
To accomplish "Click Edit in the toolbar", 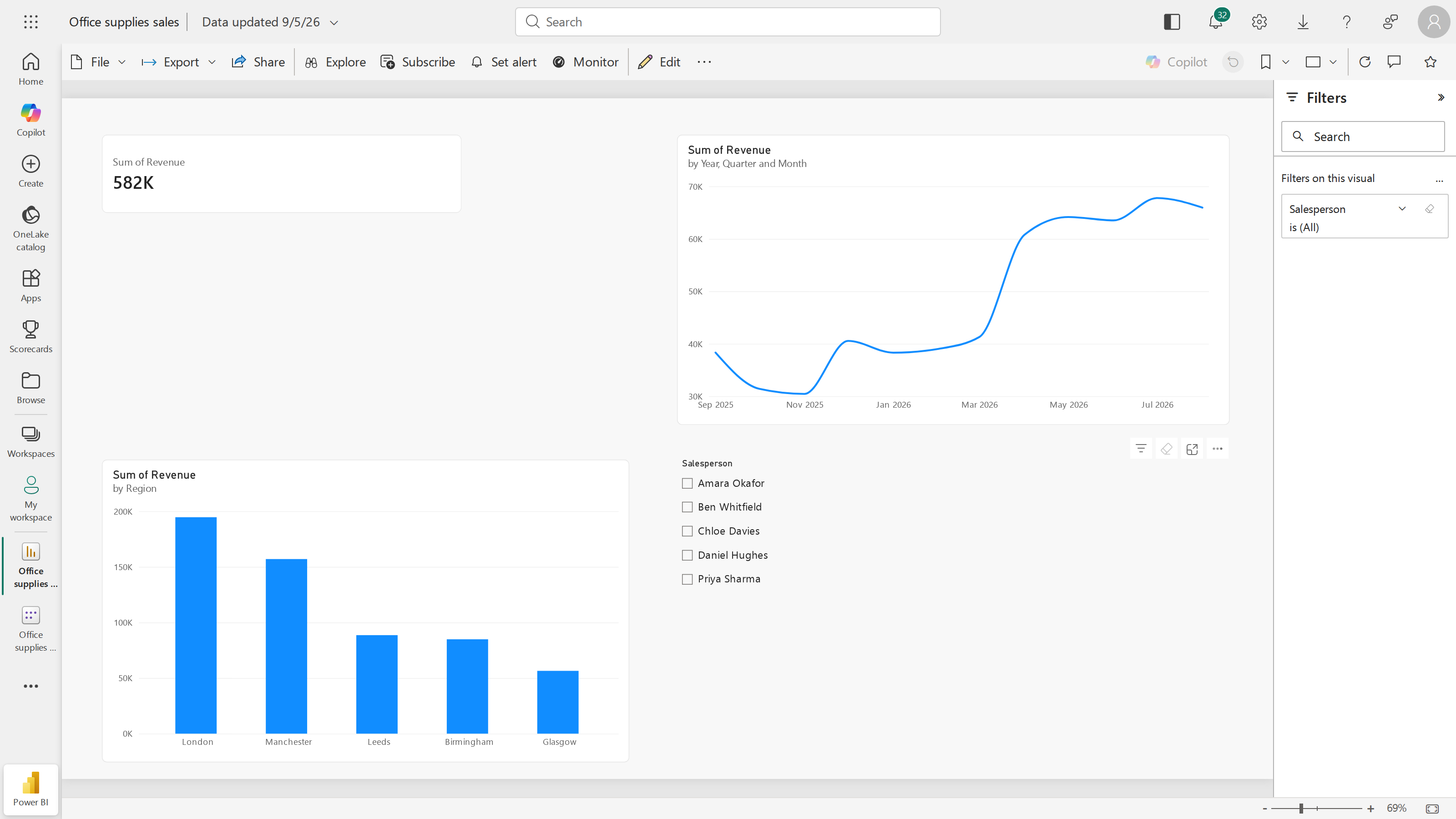I will 659,62.
